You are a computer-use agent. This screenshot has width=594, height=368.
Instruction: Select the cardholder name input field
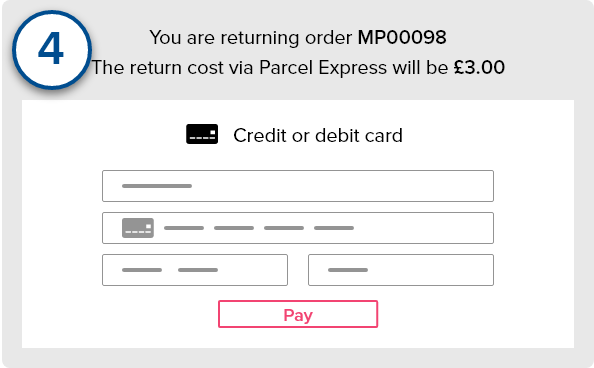[x=298, y=186]
